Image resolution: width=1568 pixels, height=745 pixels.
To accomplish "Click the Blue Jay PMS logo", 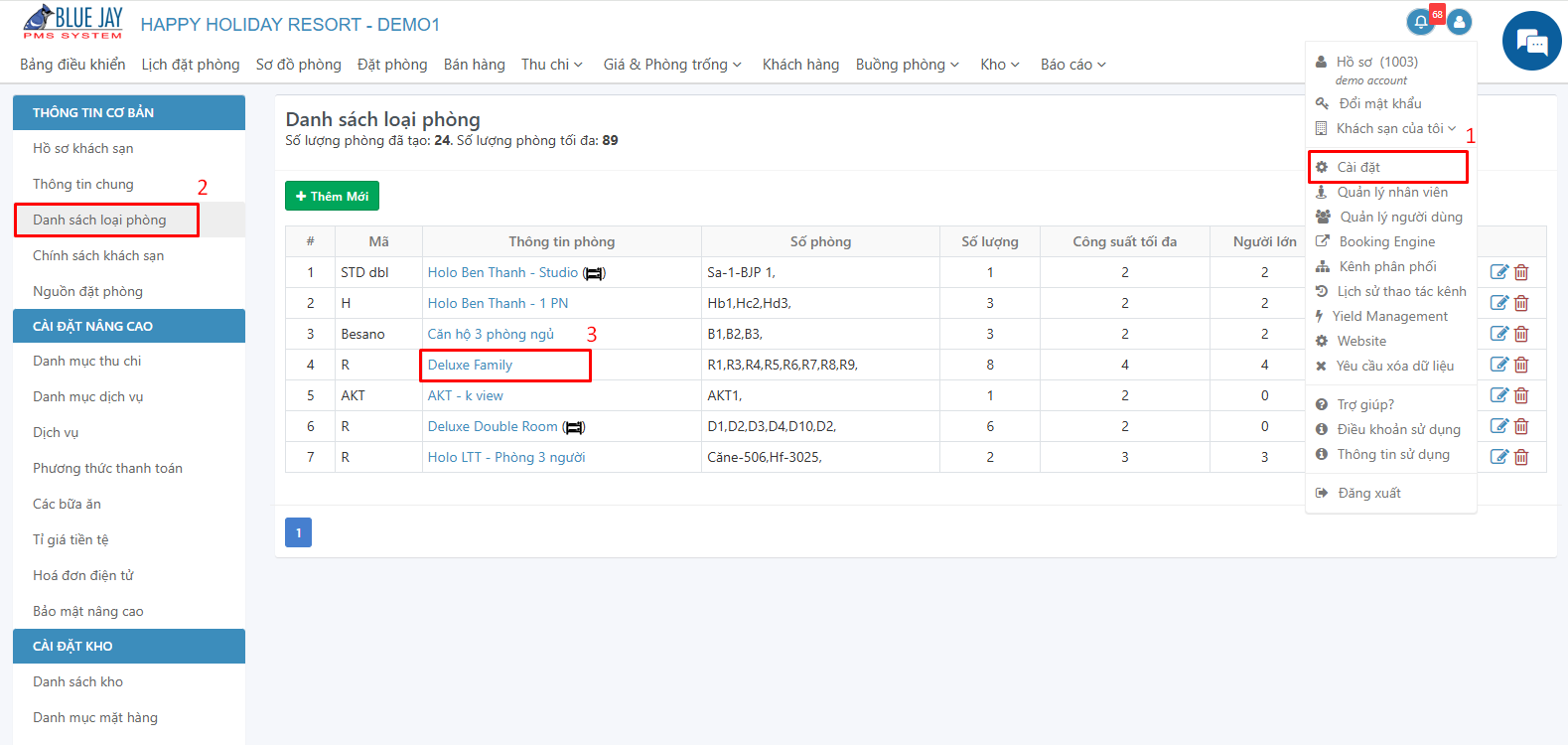I will pyautogui.click(x=72, y=22).
